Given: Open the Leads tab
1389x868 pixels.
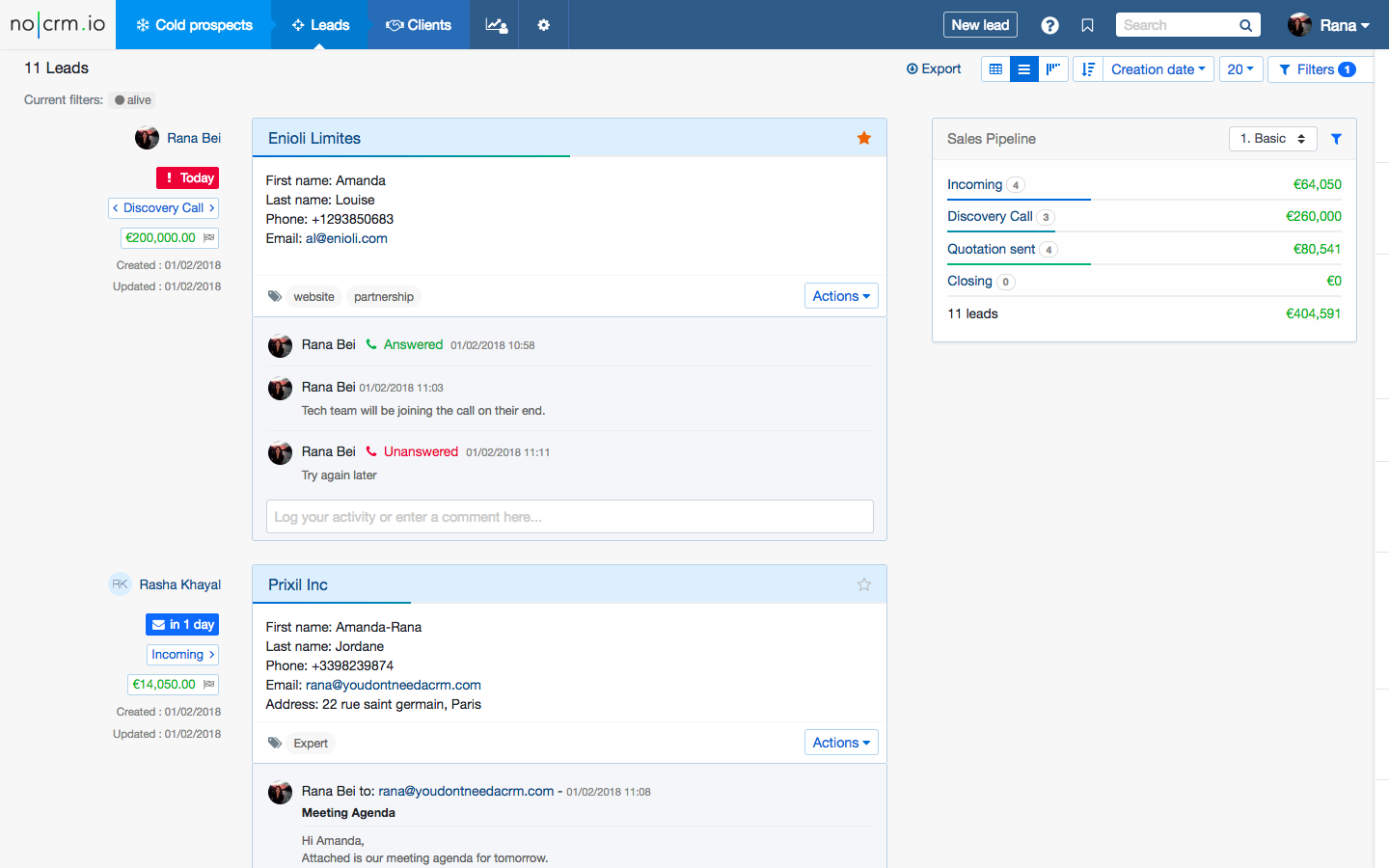Looking at the screenshot, I should pos(320,25).
